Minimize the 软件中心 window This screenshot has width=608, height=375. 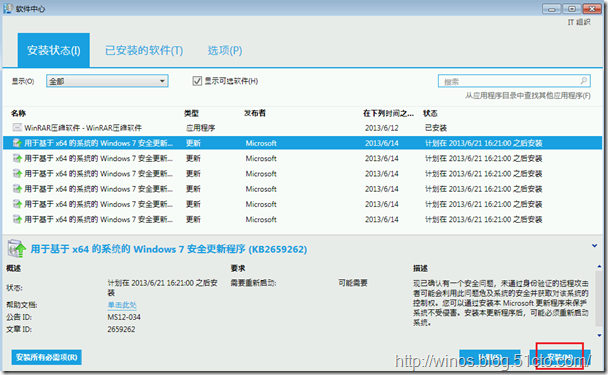pos(552,9)
